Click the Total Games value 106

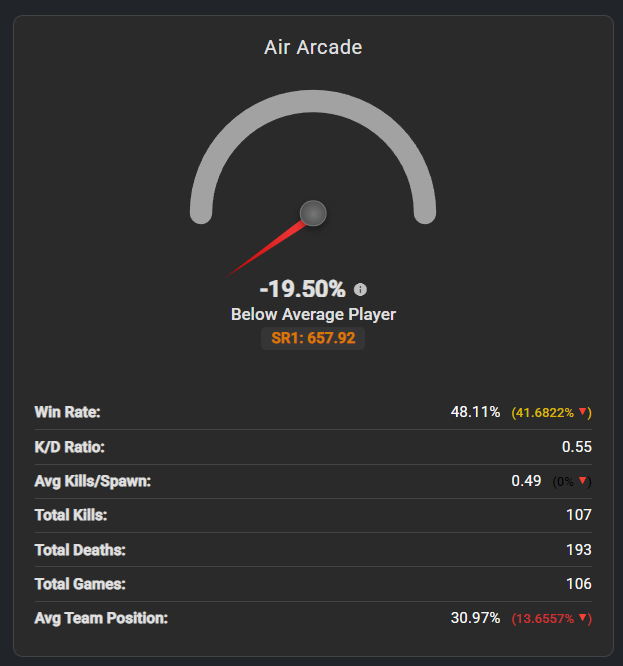point(578,583)
